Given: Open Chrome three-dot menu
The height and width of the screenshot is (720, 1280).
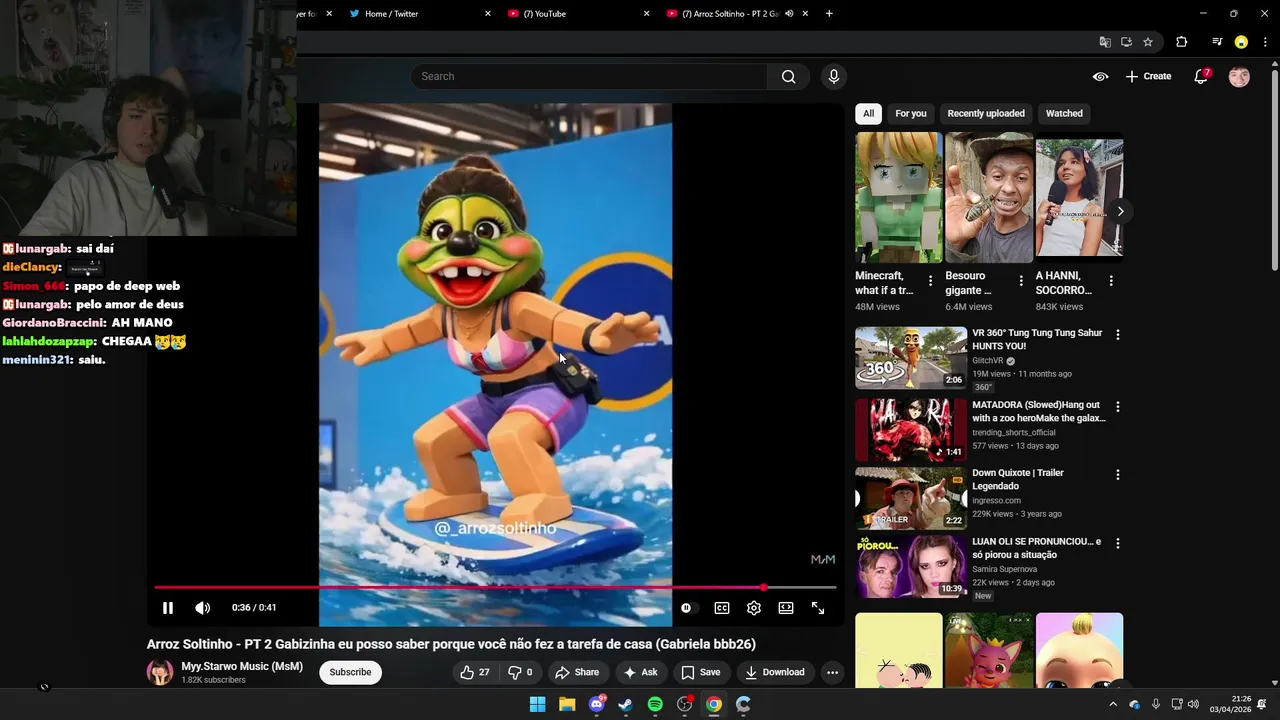Looking at the screenshot, I should point(1265,42).
